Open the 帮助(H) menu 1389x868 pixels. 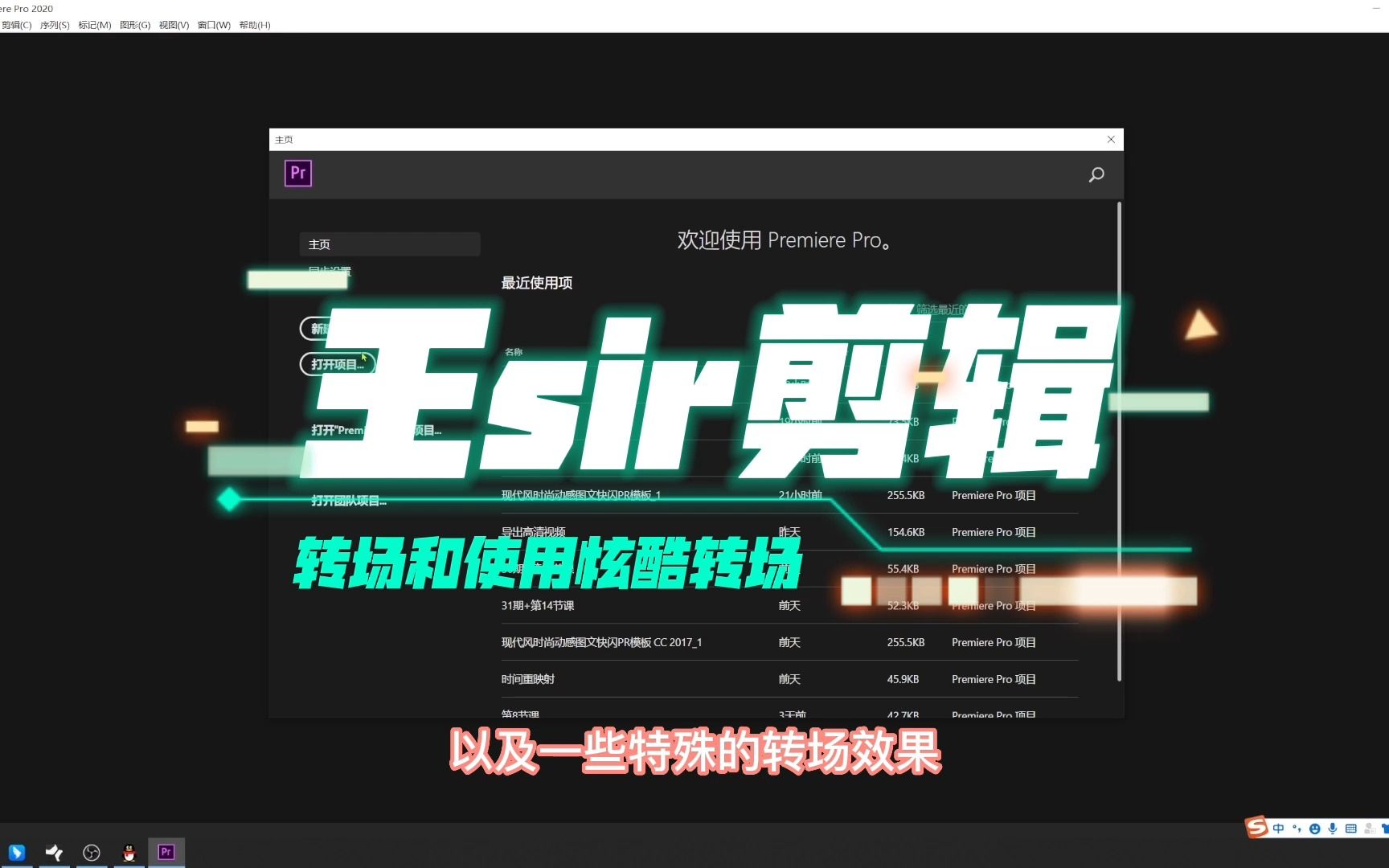[x=255, y=25]
